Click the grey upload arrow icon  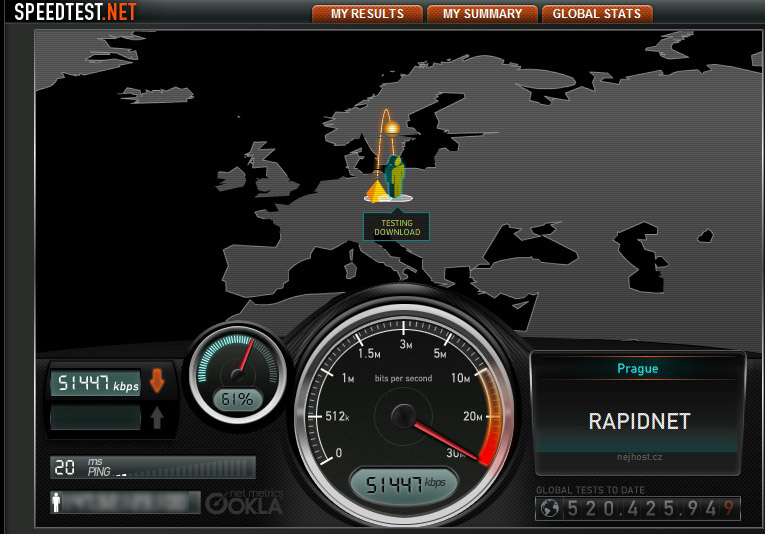point(157,417)
